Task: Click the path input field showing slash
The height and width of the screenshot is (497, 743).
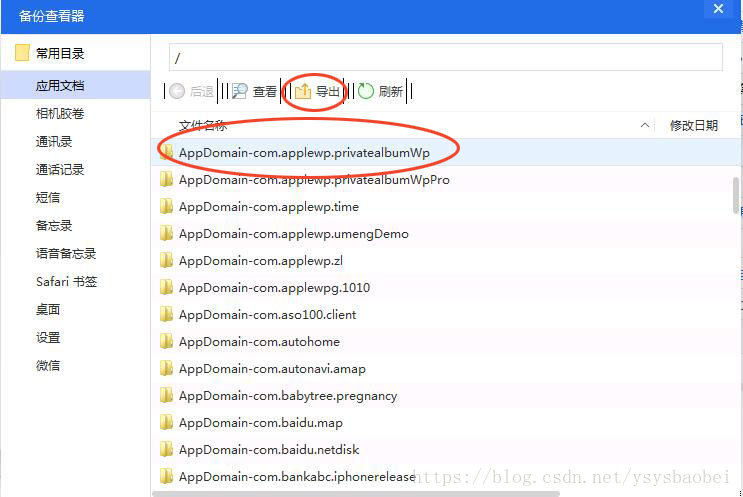Action: click(x=445, y=57)
